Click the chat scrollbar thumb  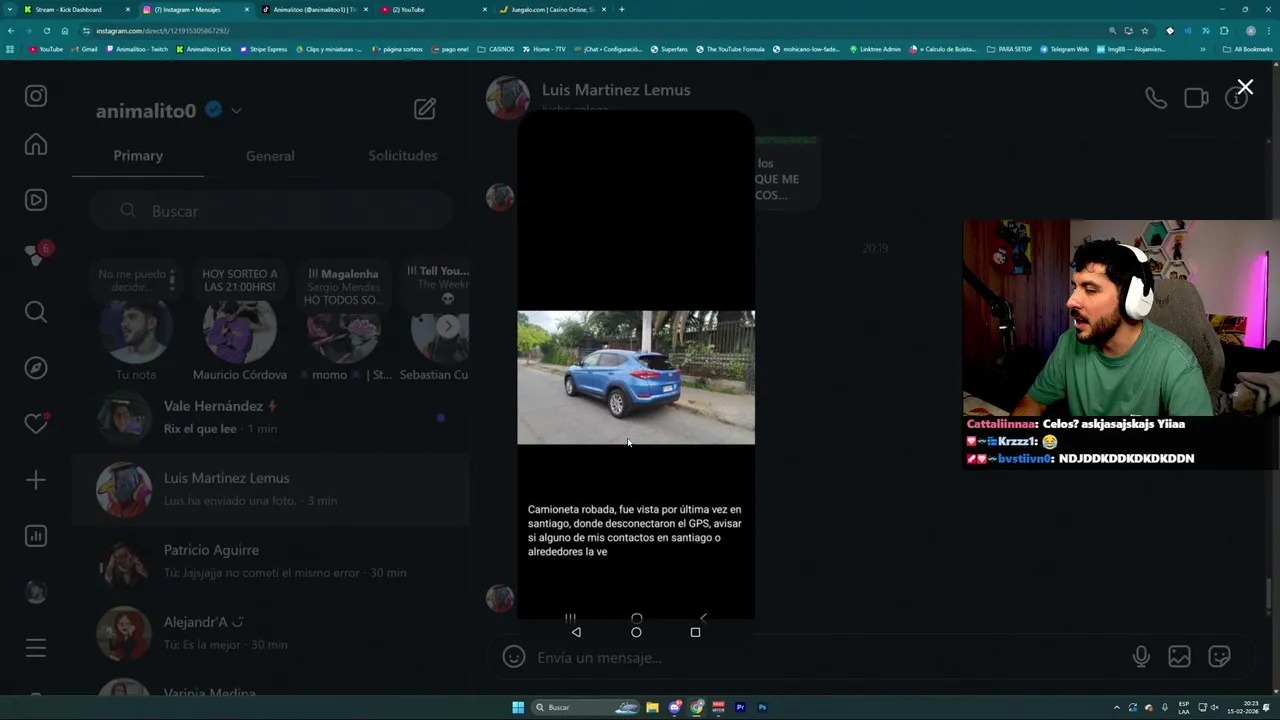1267,594
